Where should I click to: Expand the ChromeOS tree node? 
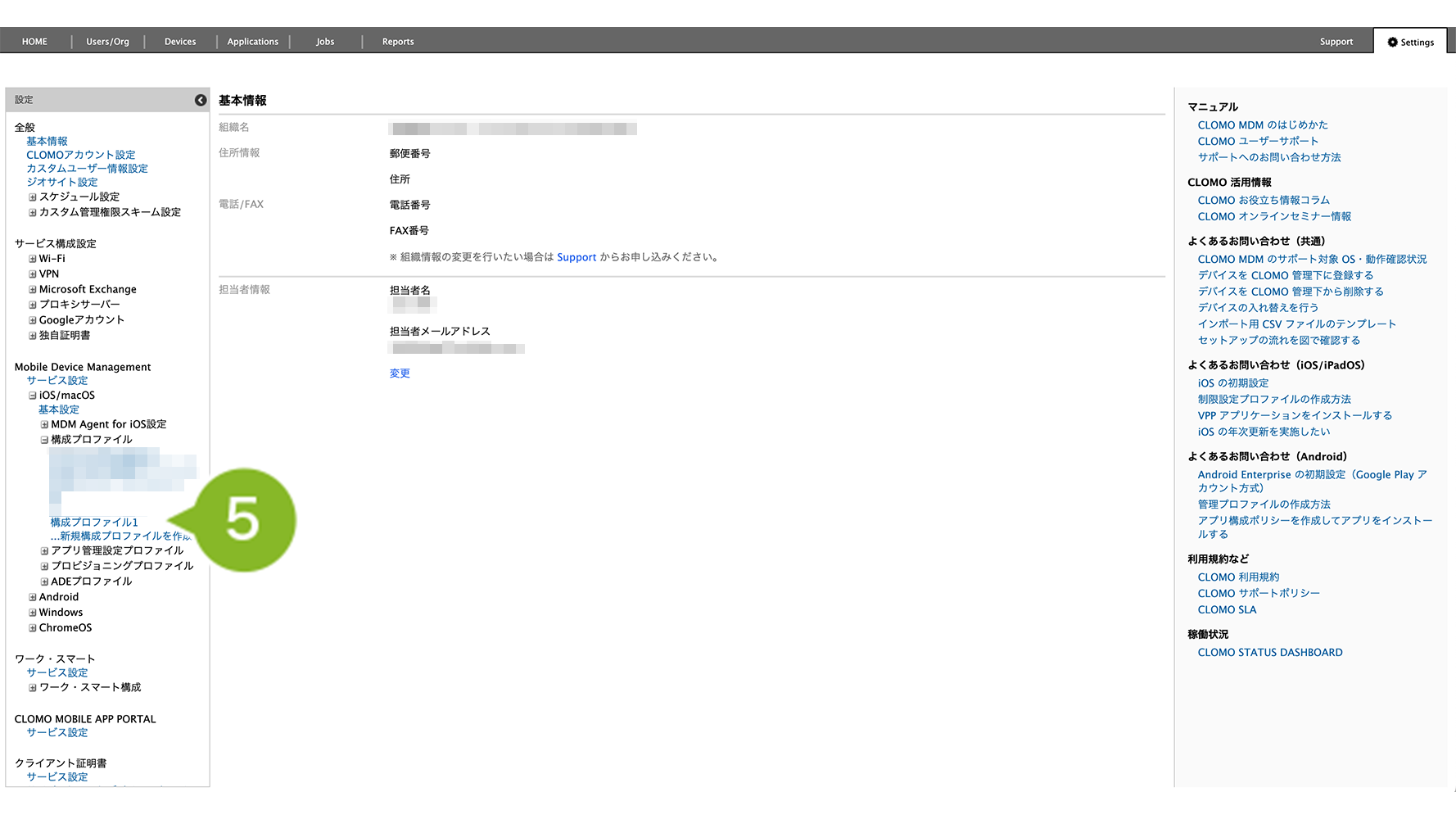point(33,628)
